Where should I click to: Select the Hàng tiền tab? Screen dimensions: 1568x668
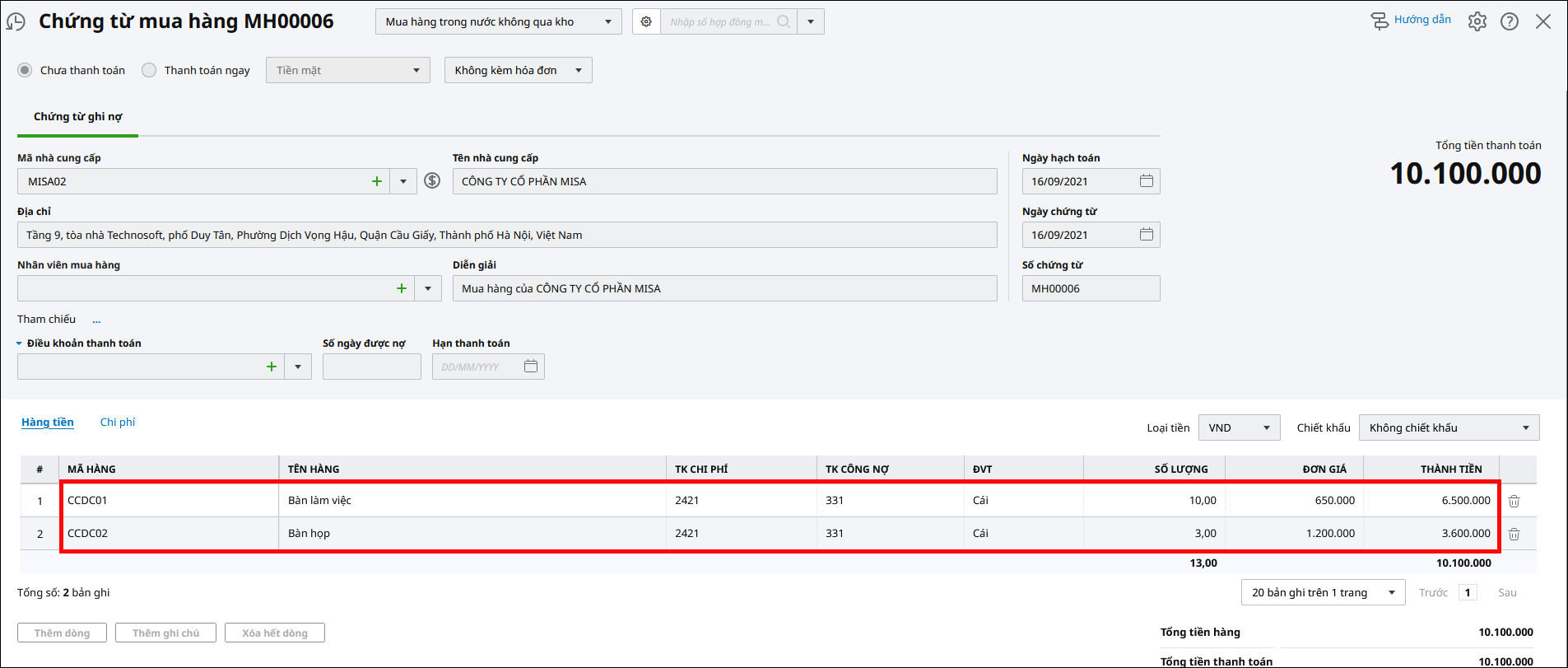(48, 422)
